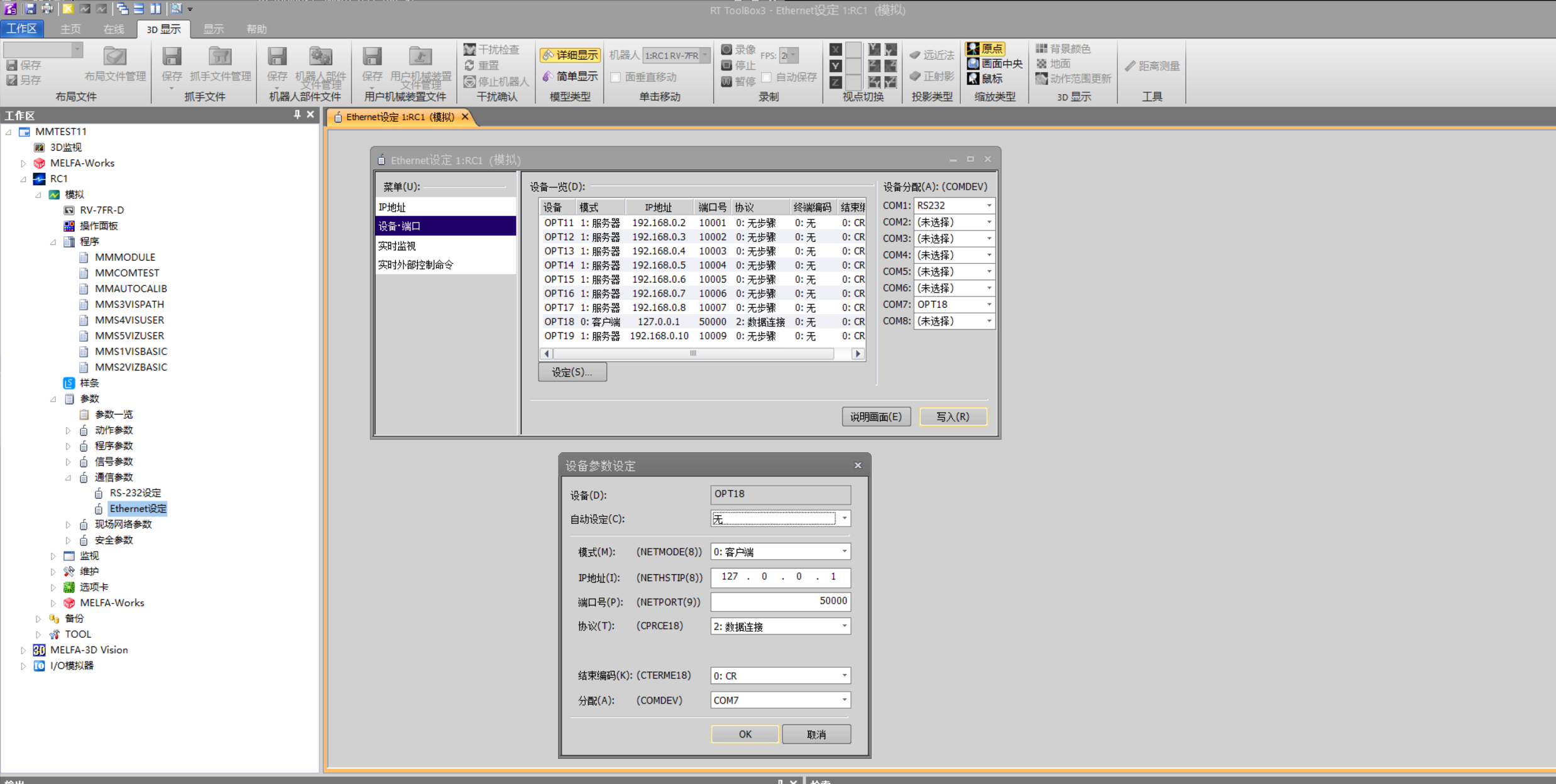The image size is (1556, 784).
Task: Open the 自动设定 dropdown
Action: click(844, 519)
